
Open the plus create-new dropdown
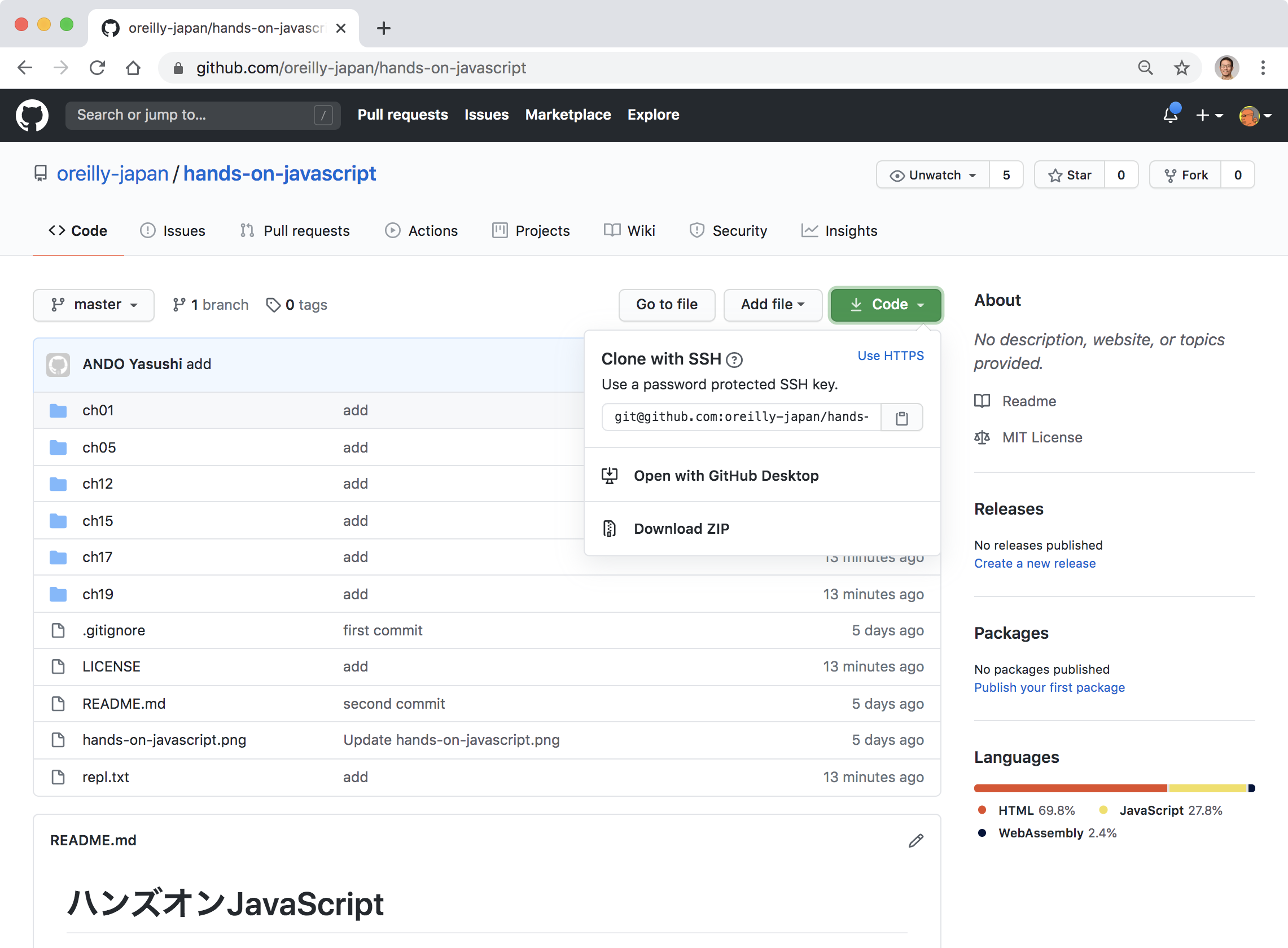pos(1209,115)
